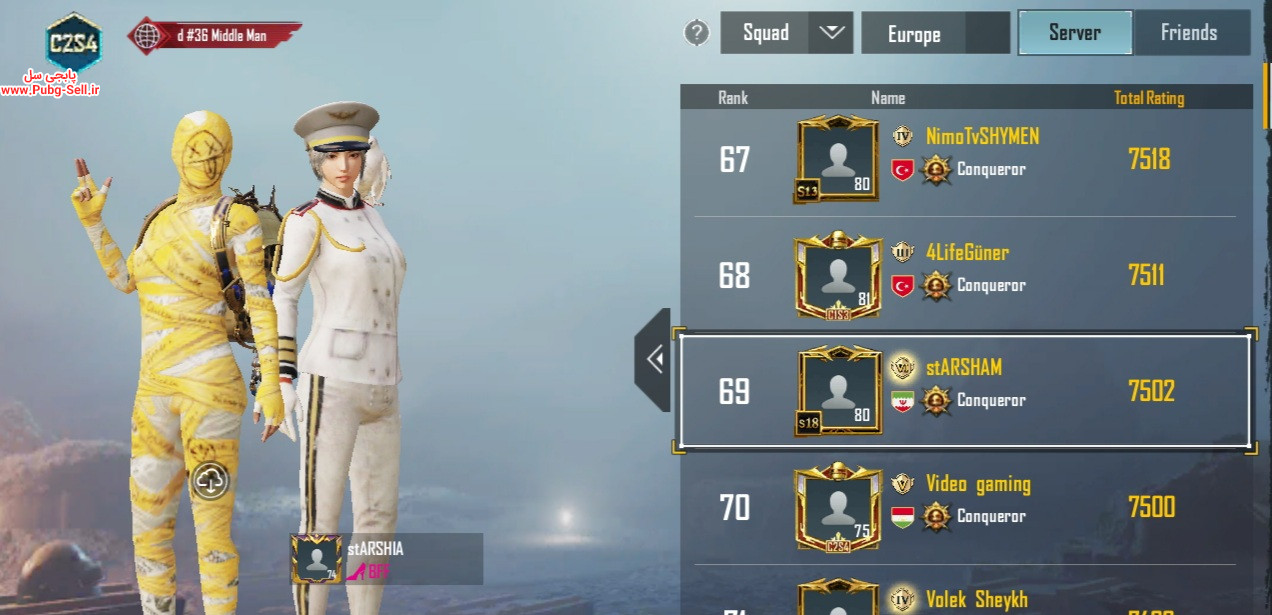The width and height of the screenshot is (1272, 615).
Task: Open NimoTvSHYMEN player name
Action: pos(982,136)
